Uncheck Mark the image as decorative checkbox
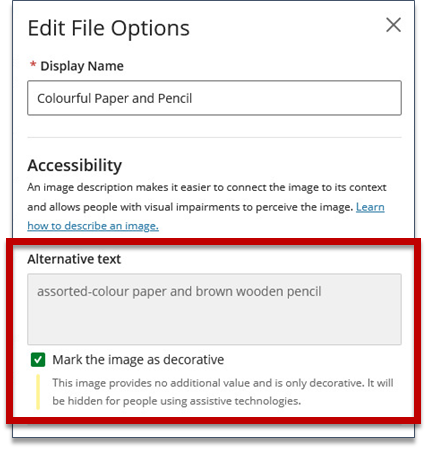The height and width of the screenshot is (449, 427). pos(38,360)
